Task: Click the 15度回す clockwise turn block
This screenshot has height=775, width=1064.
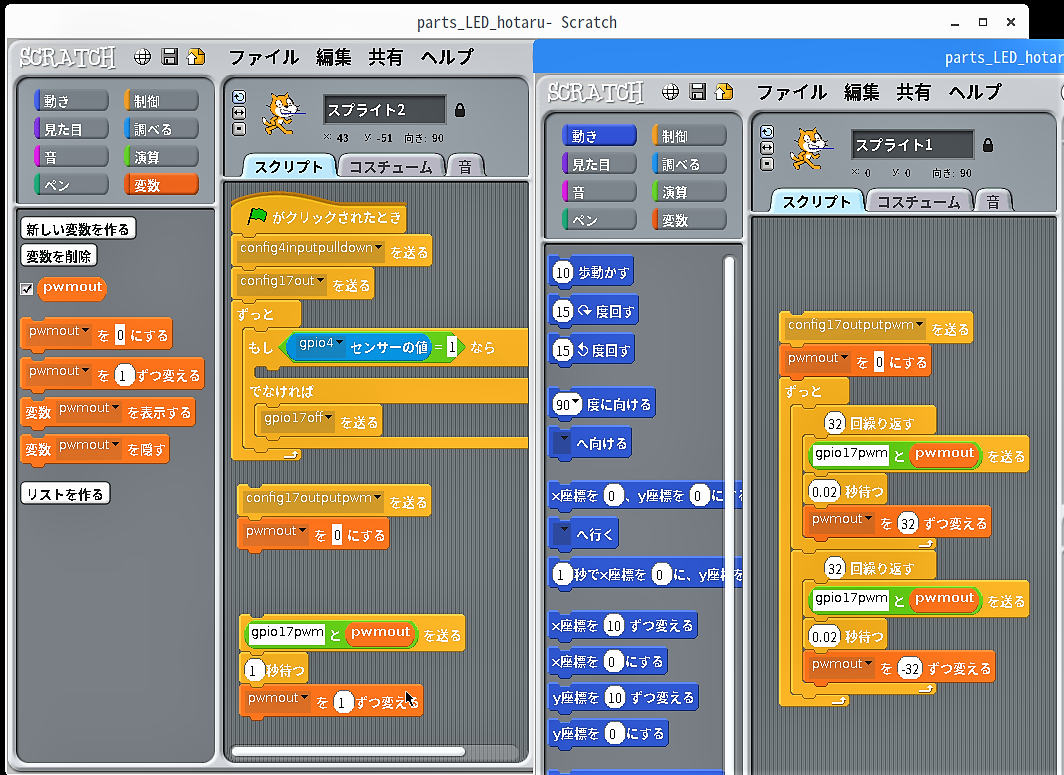Action: click(x=594, y=311)
